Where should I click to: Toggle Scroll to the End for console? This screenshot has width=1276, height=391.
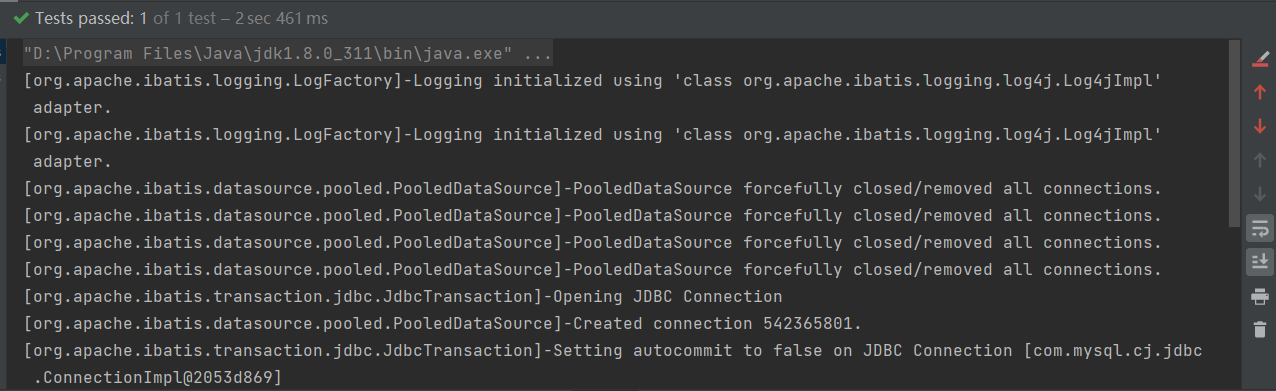(1259, 262)
